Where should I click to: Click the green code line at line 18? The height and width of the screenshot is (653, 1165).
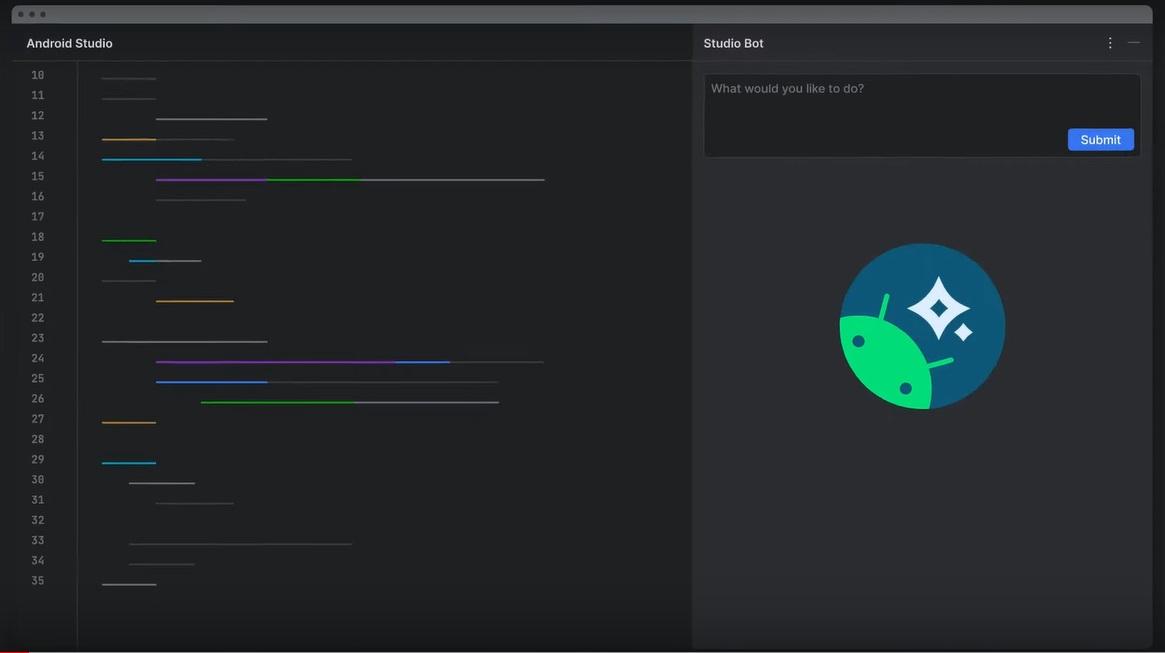tap(128, 238)
